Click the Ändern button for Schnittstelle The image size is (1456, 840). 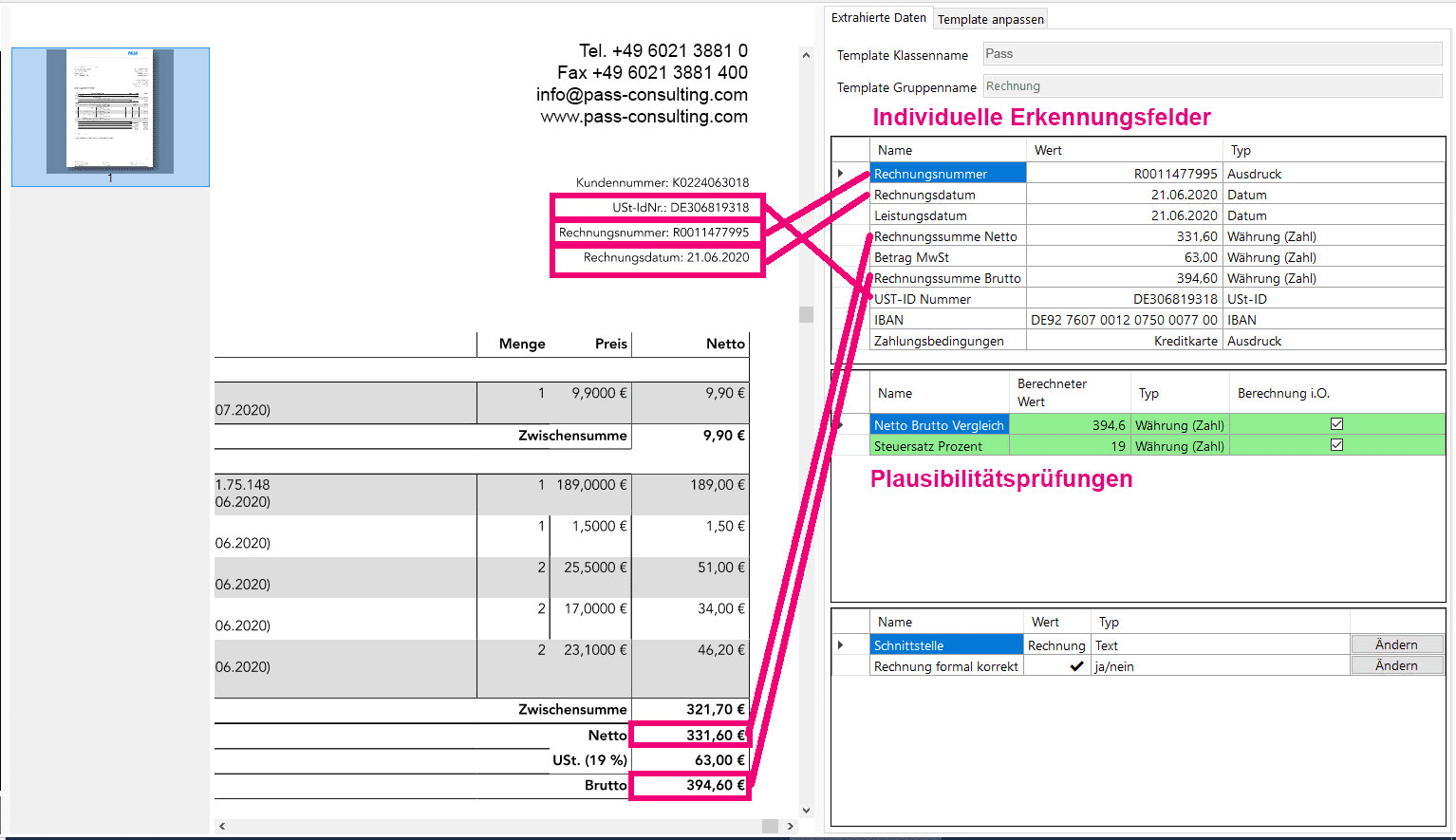coord(1396,644)
